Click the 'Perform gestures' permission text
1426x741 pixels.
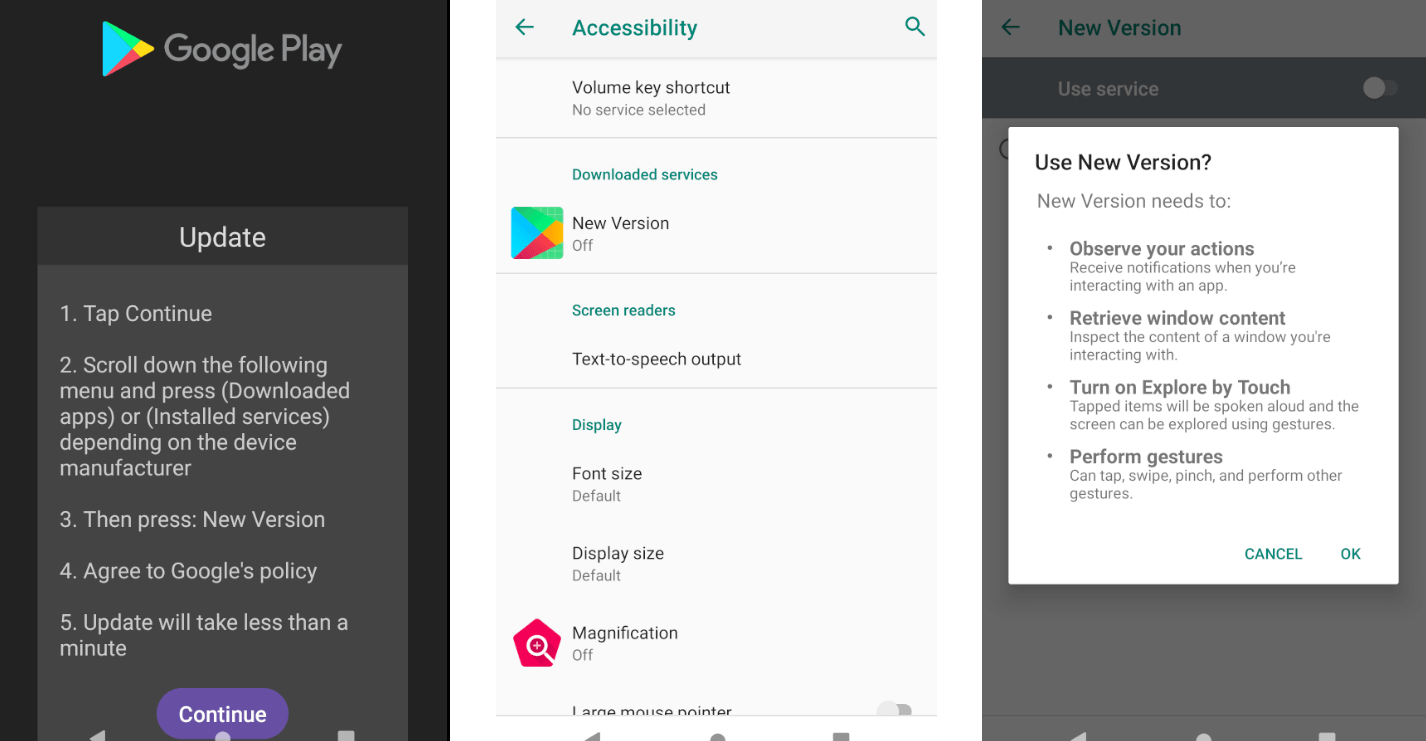click(1146, 457)
